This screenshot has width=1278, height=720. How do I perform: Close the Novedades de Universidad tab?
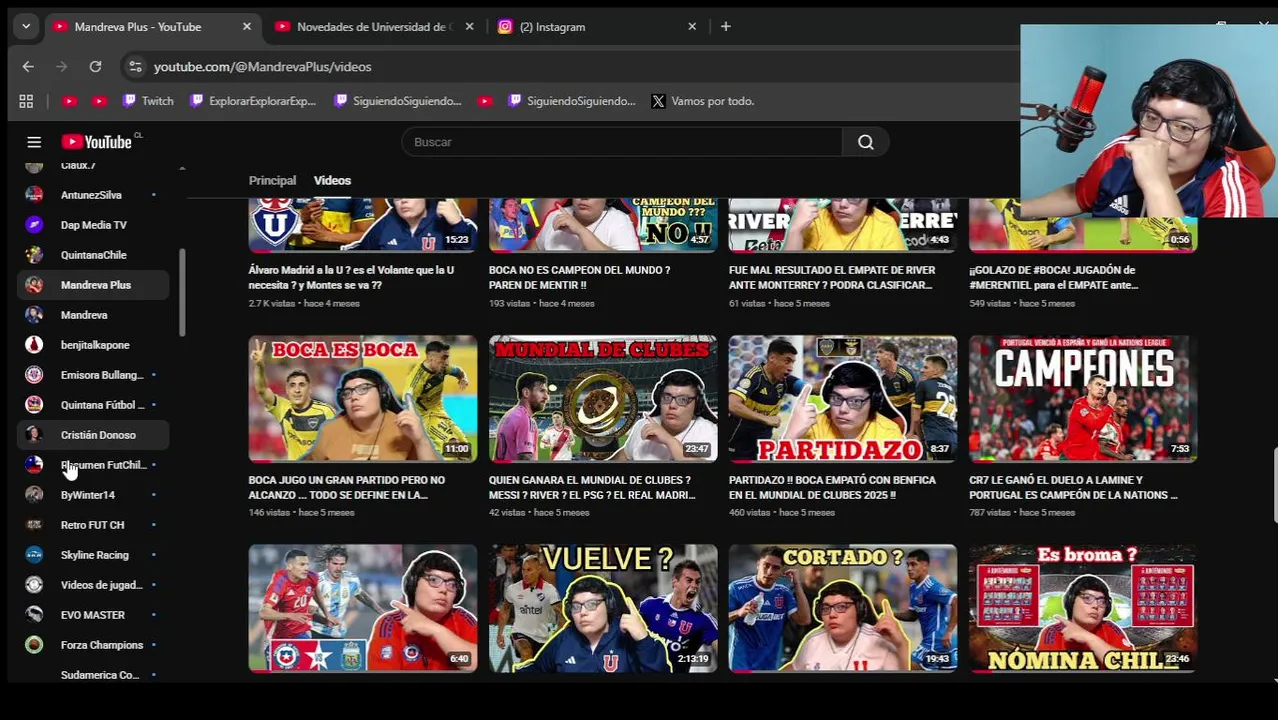[x=469, y=27]
